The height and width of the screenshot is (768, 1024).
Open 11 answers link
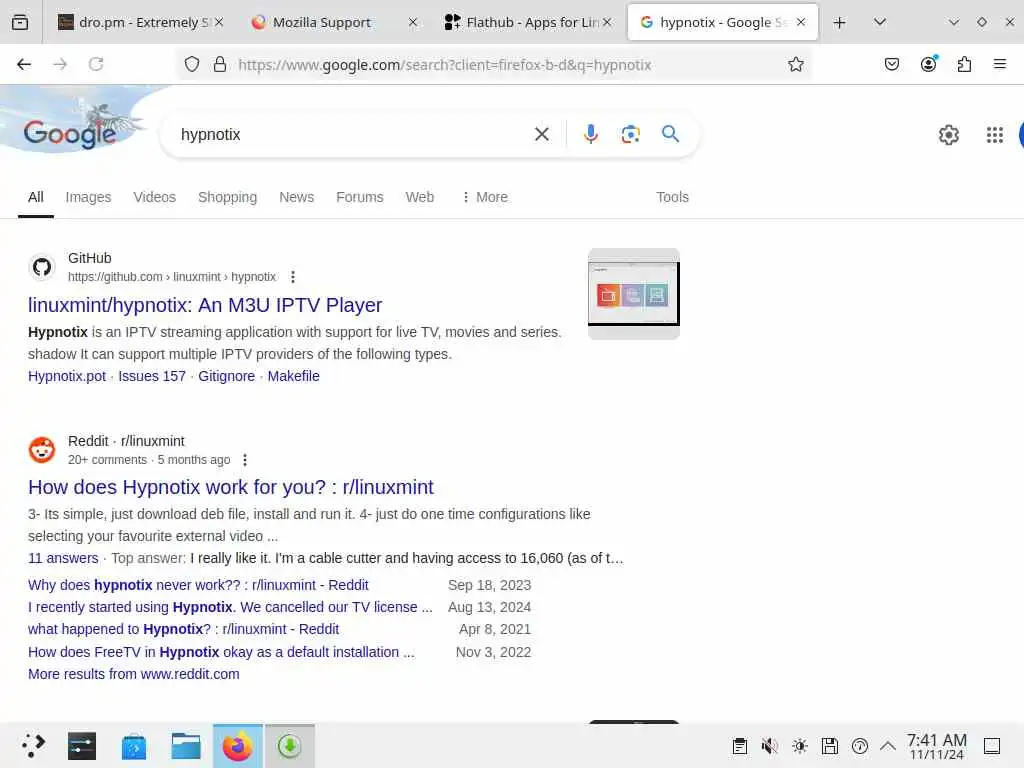coord(63,558)
